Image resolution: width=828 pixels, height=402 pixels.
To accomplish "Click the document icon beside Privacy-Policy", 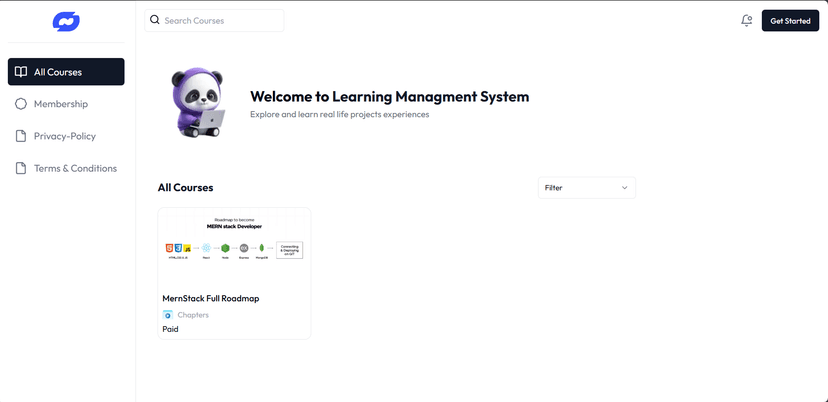I will tap(21, 136).
